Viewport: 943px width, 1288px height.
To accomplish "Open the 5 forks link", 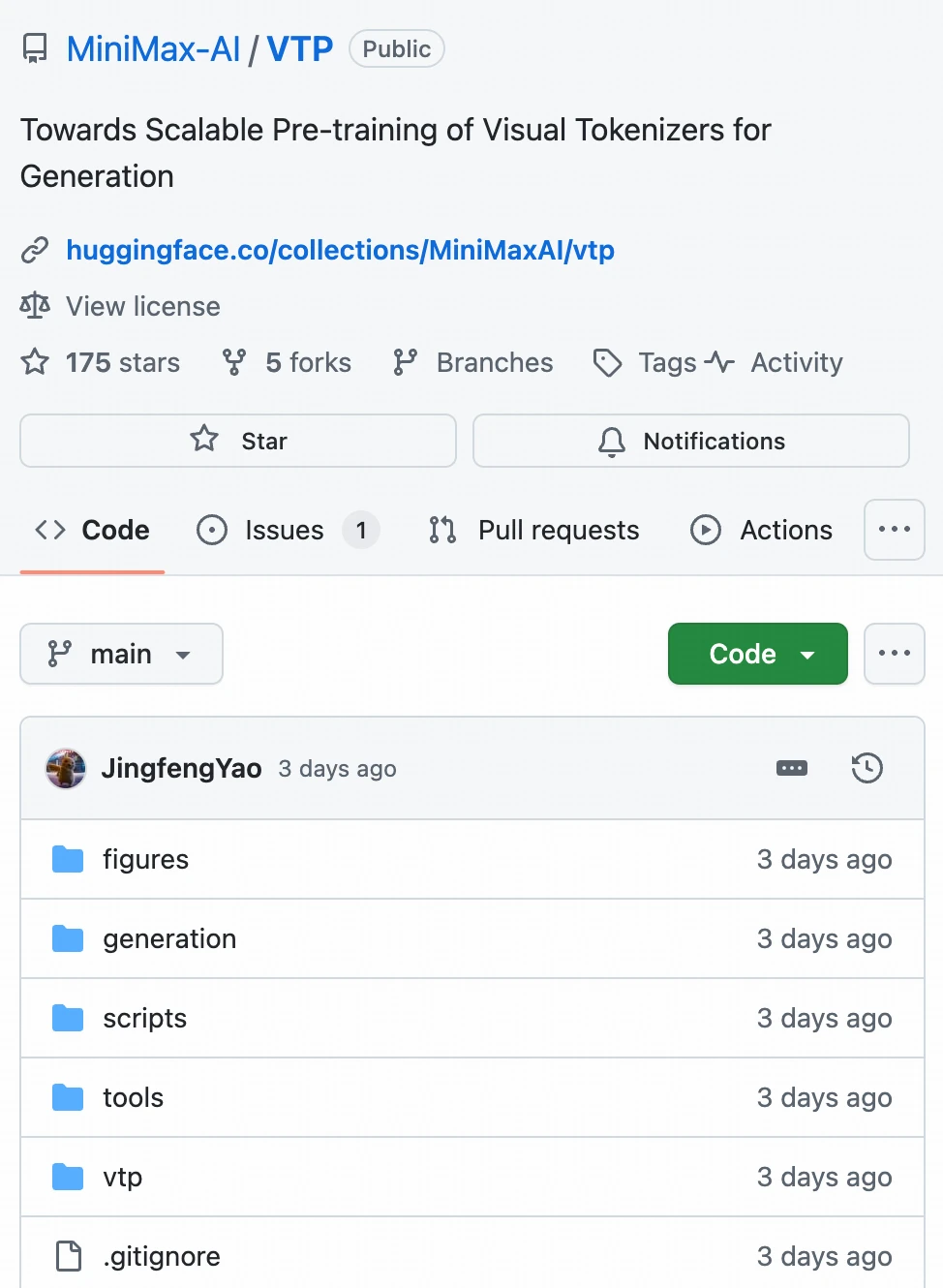I will click(309, 362).
